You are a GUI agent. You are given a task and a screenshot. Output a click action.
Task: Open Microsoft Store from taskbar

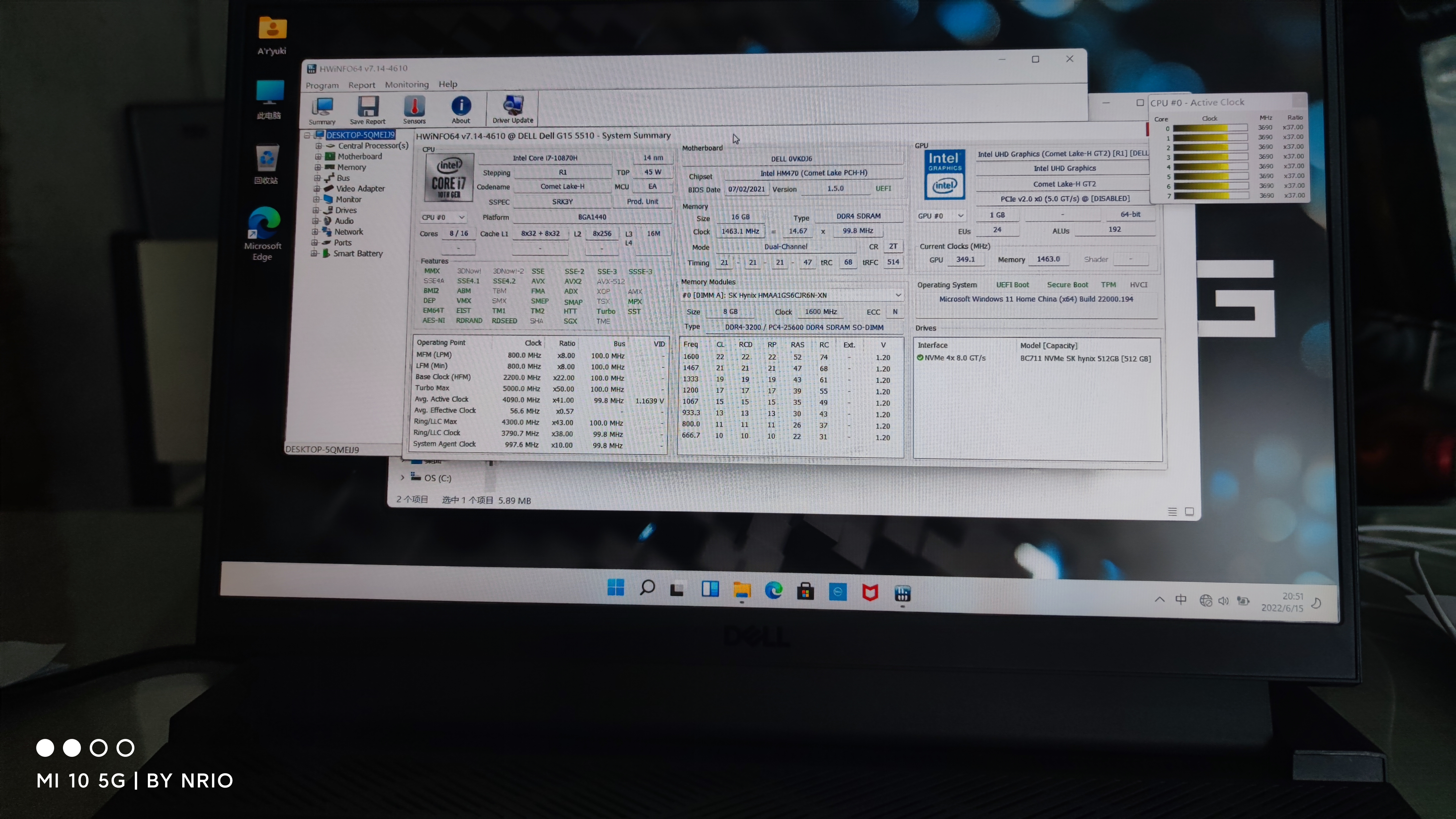click(x=805, y=592)
